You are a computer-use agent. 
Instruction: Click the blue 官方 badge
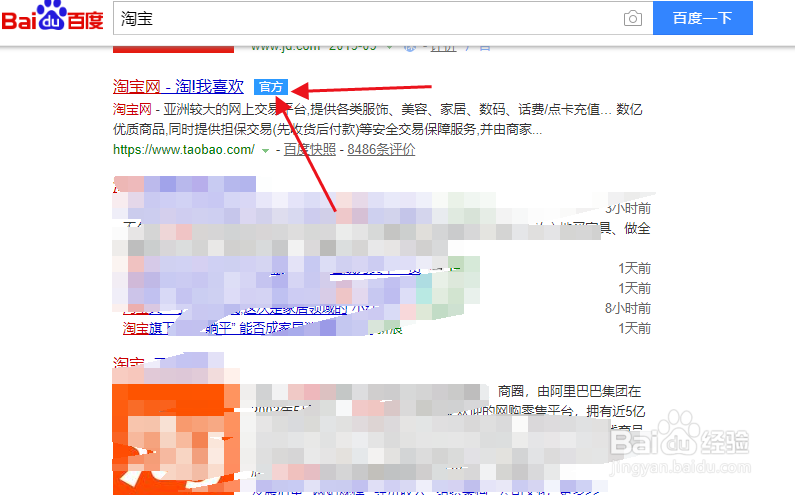pyautogui.click(x=271, y=87)
